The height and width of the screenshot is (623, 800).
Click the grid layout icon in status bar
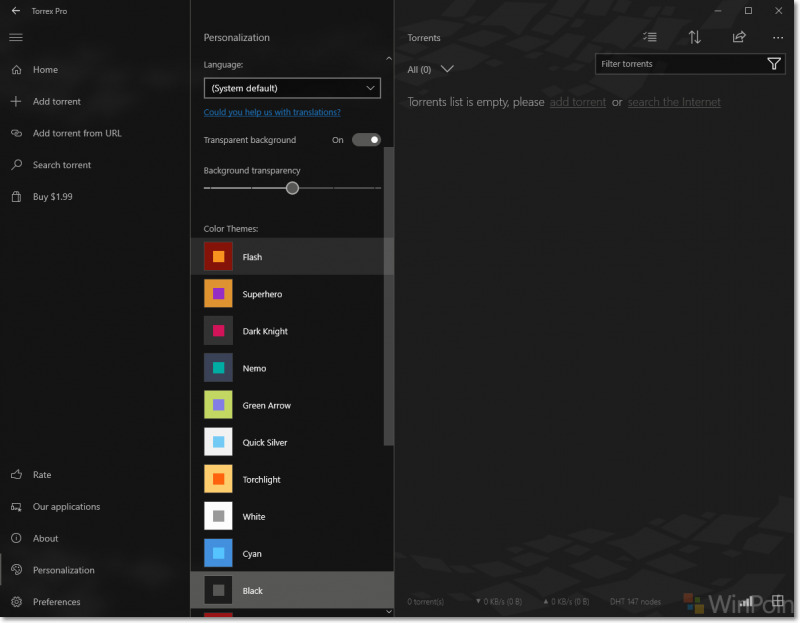point(778,601)
